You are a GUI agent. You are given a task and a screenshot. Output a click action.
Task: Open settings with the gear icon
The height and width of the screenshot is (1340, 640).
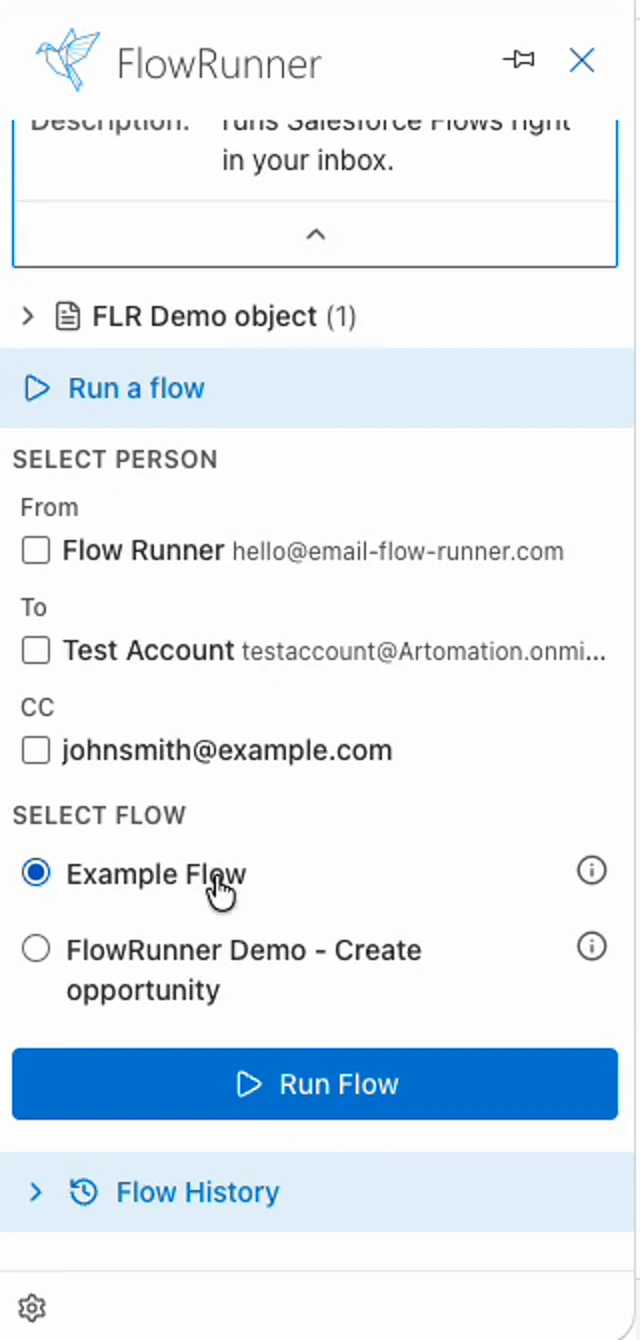(x=32, y=1308)
